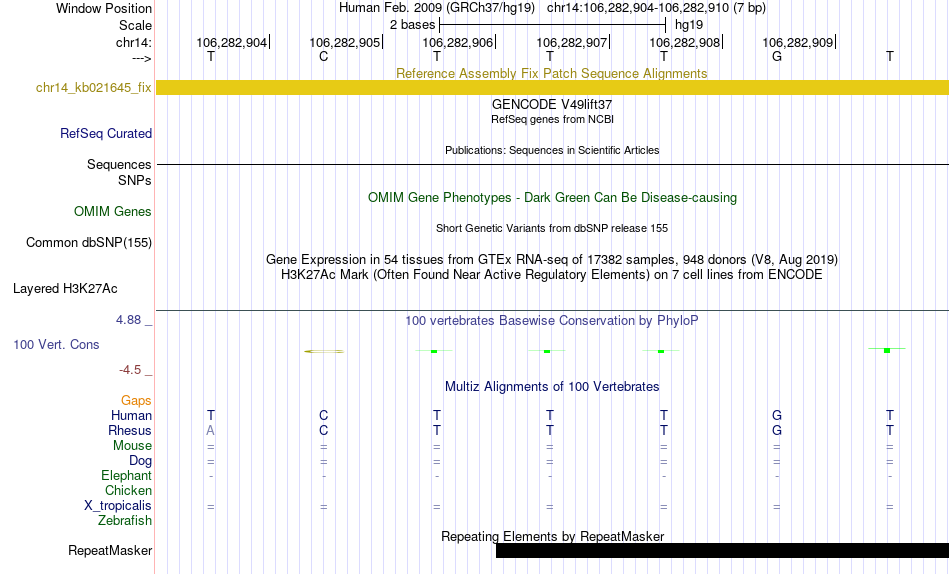
Task: Click Repeating Elements by RepeatMasker title
Action: coord(552,536)
